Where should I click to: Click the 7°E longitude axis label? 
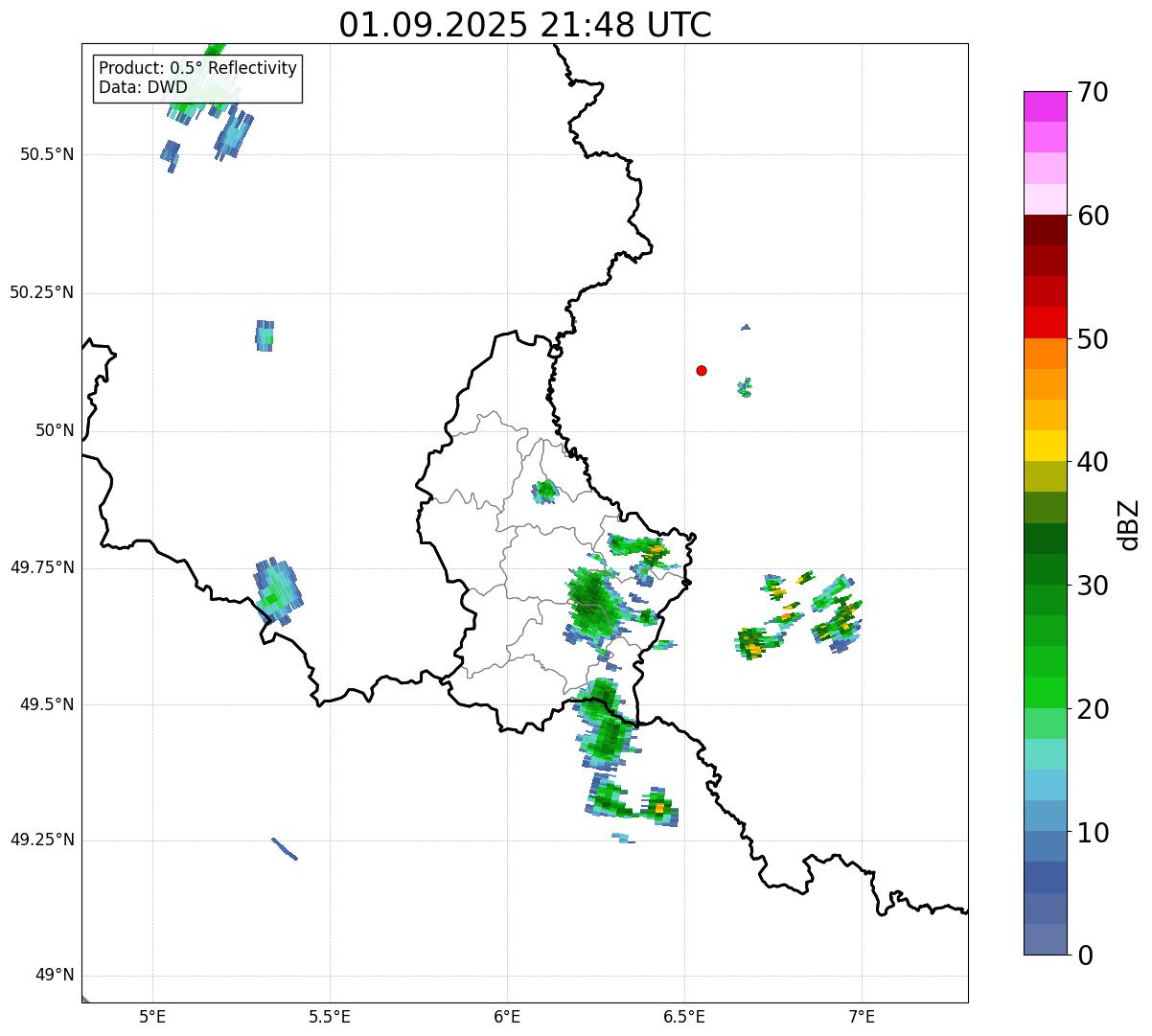(x=862, y=1016)
